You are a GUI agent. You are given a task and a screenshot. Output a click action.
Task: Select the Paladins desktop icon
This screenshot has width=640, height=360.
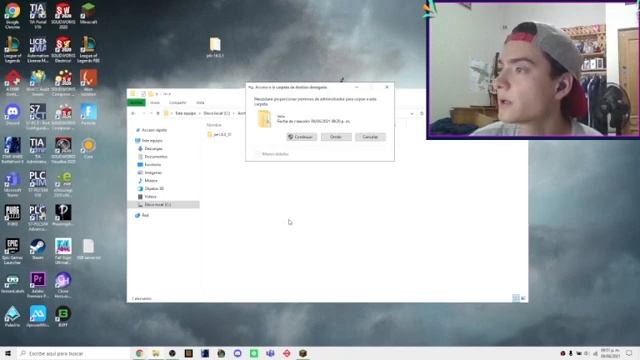point(12,316)
